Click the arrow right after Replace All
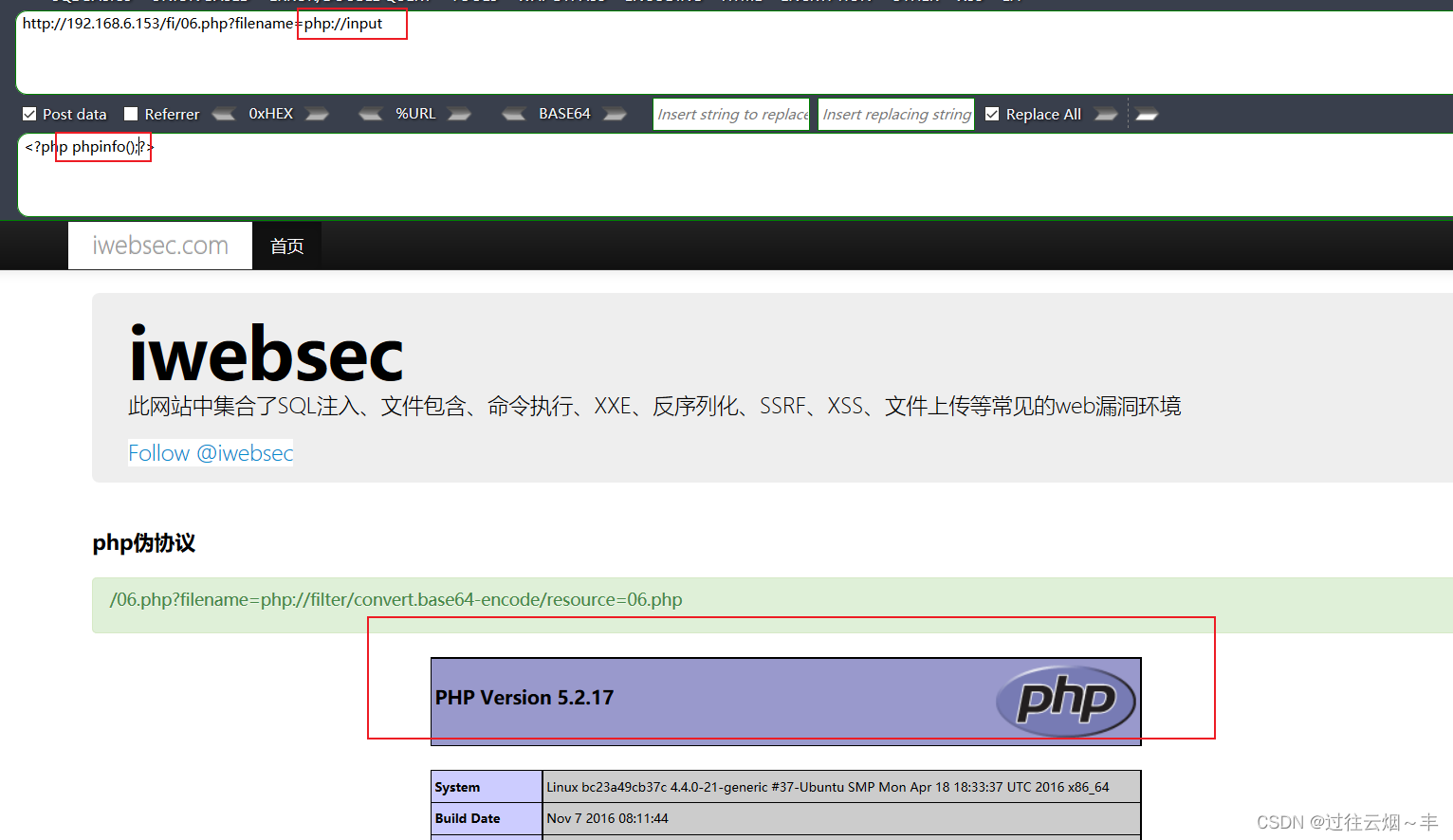1453x840 pixels. 1106,115
